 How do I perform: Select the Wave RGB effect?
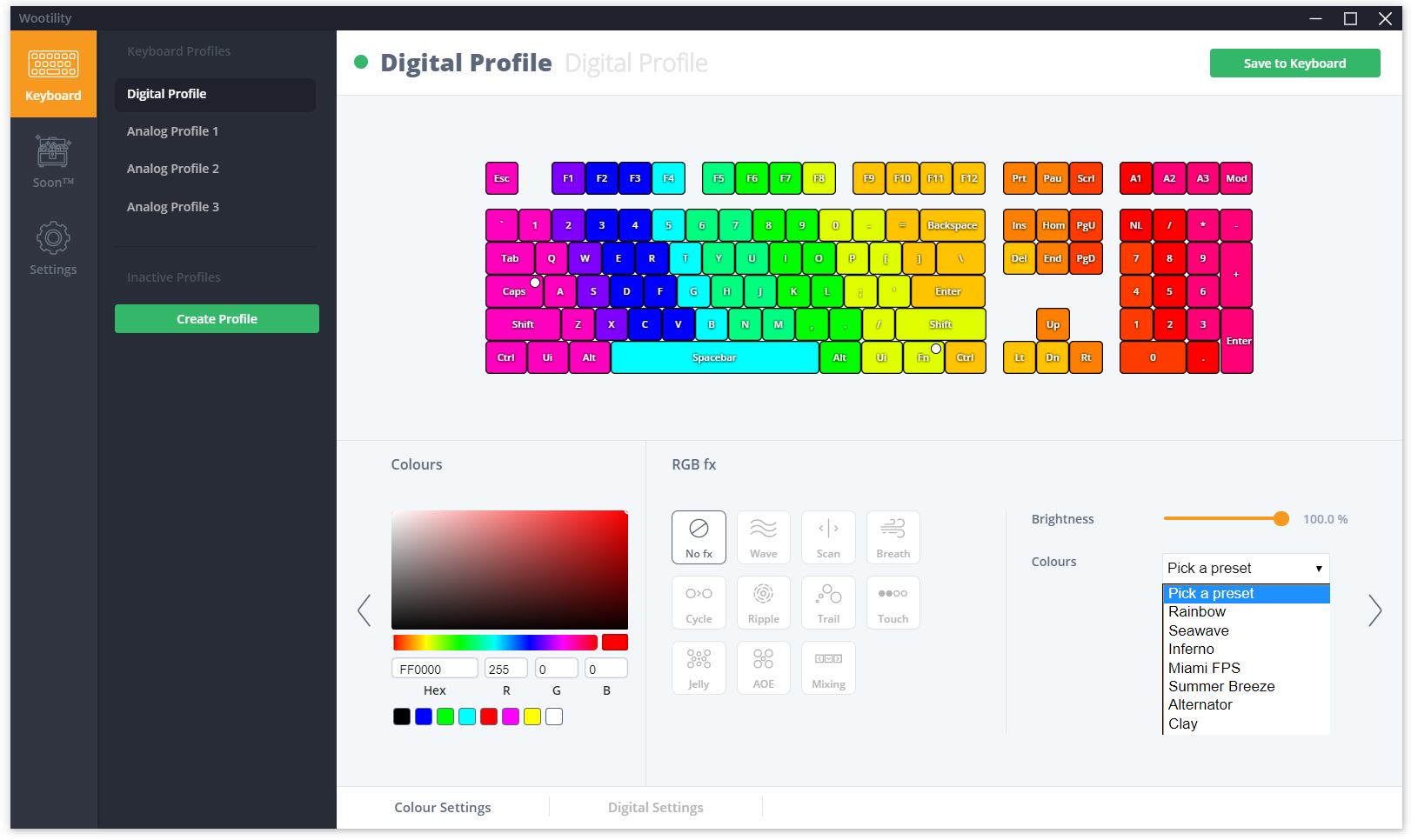(763, 537)
